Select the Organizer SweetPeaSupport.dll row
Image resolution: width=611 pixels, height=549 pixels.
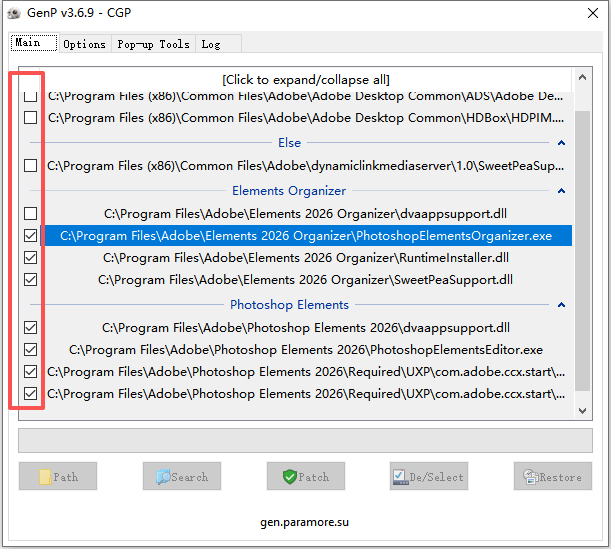pyautogui.click(x=305, y=280)
